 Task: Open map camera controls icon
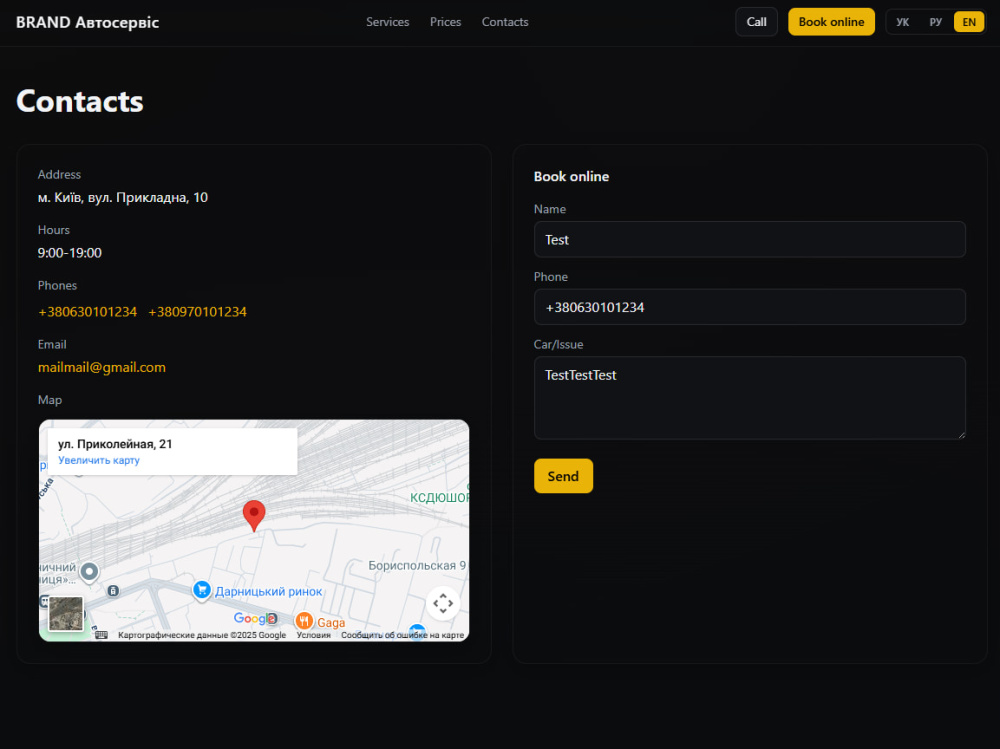(443, 603)
